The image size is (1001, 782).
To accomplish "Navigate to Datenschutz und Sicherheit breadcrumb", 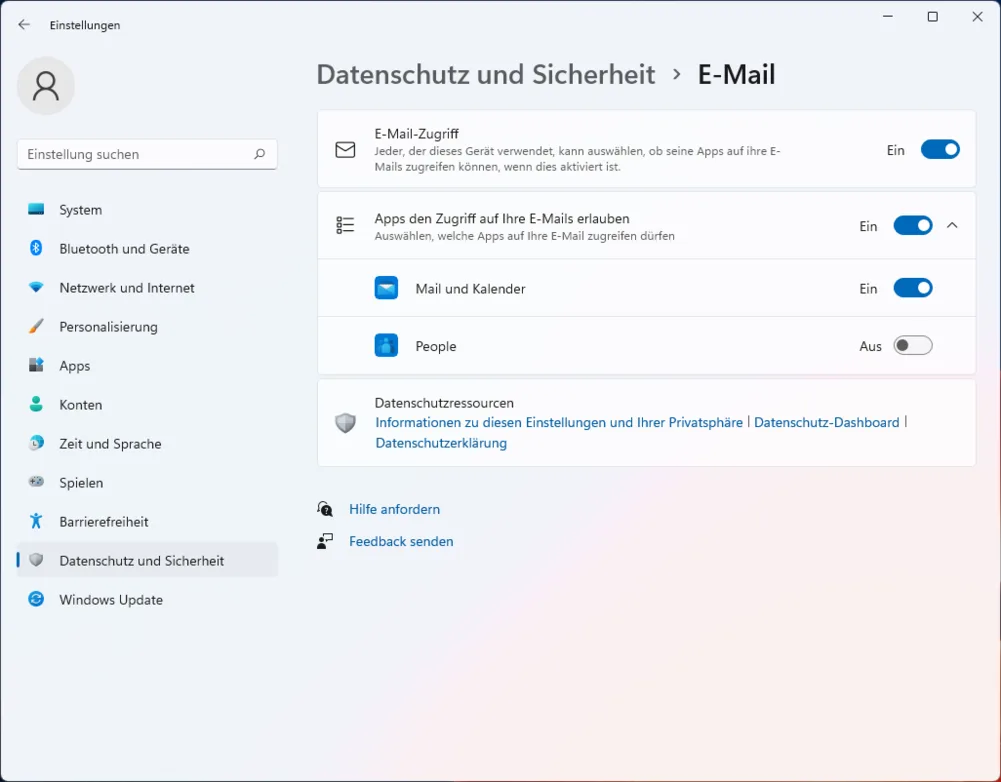I will coord(485,75).
